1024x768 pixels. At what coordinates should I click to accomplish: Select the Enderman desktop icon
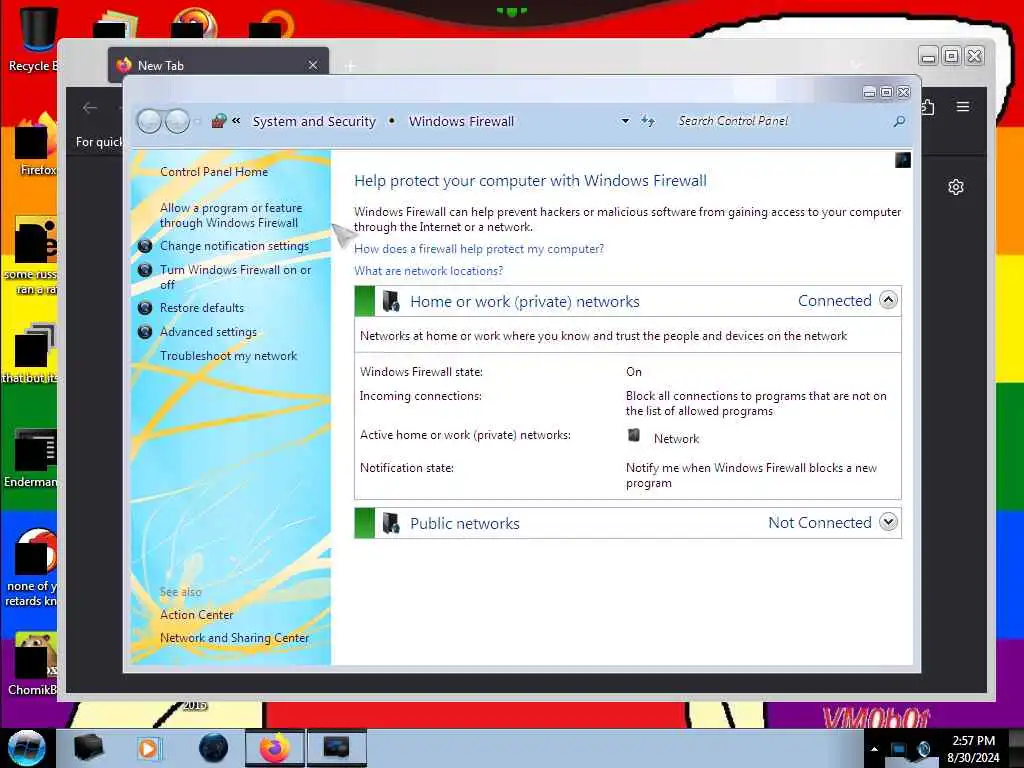(x=30, y=458)
